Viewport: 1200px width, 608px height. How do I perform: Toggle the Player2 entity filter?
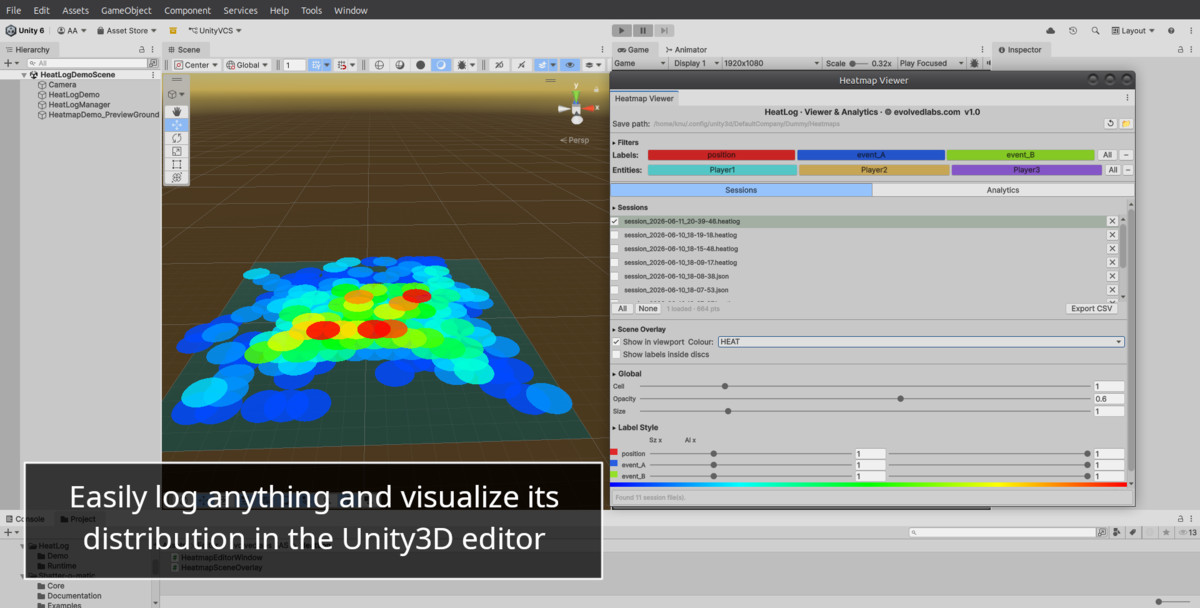tap(874, 170)
